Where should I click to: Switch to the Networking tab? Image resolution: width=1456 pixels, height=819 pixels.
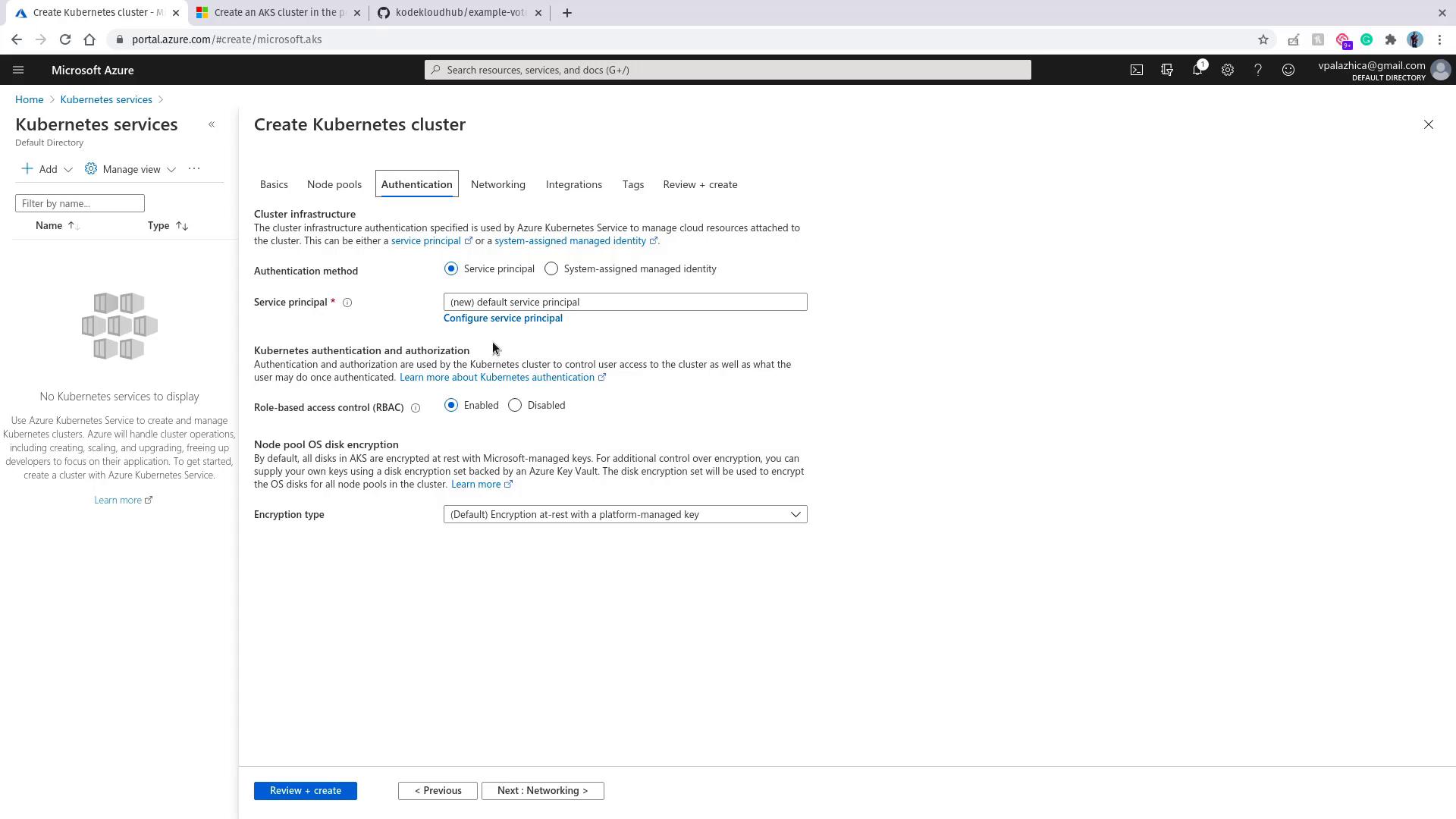coord(497,184)
